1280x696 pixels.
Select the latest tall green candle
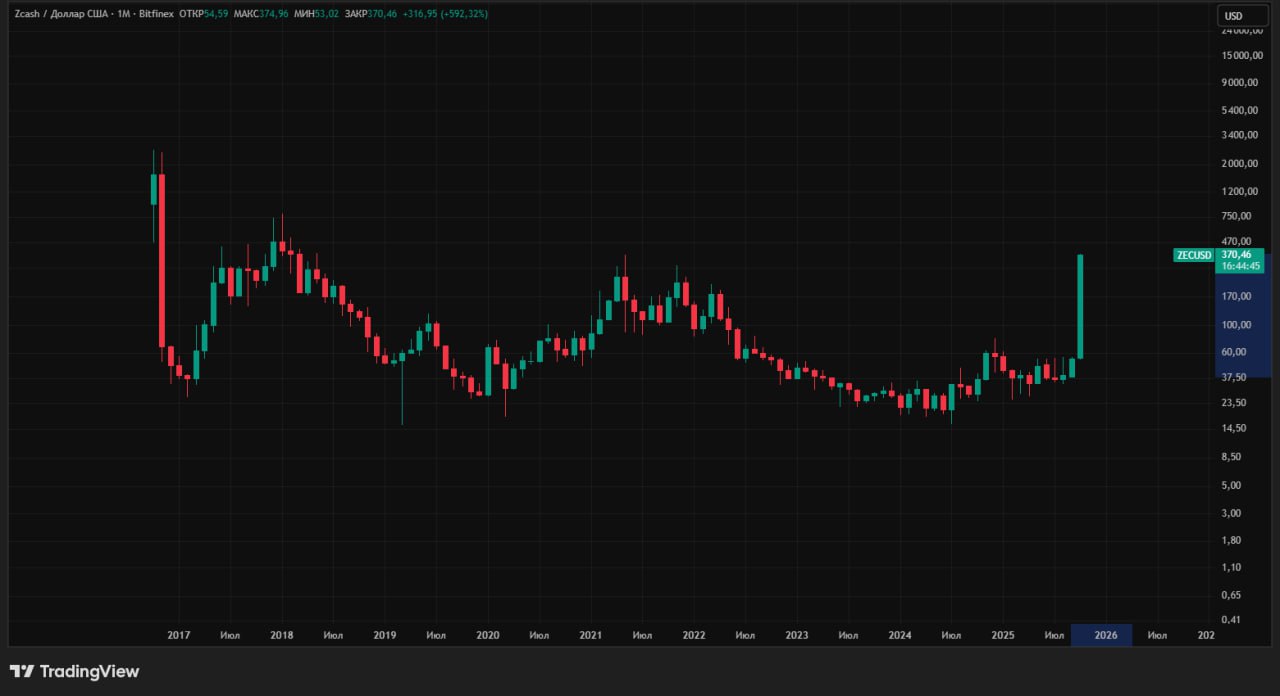(x=1080, y=305)
